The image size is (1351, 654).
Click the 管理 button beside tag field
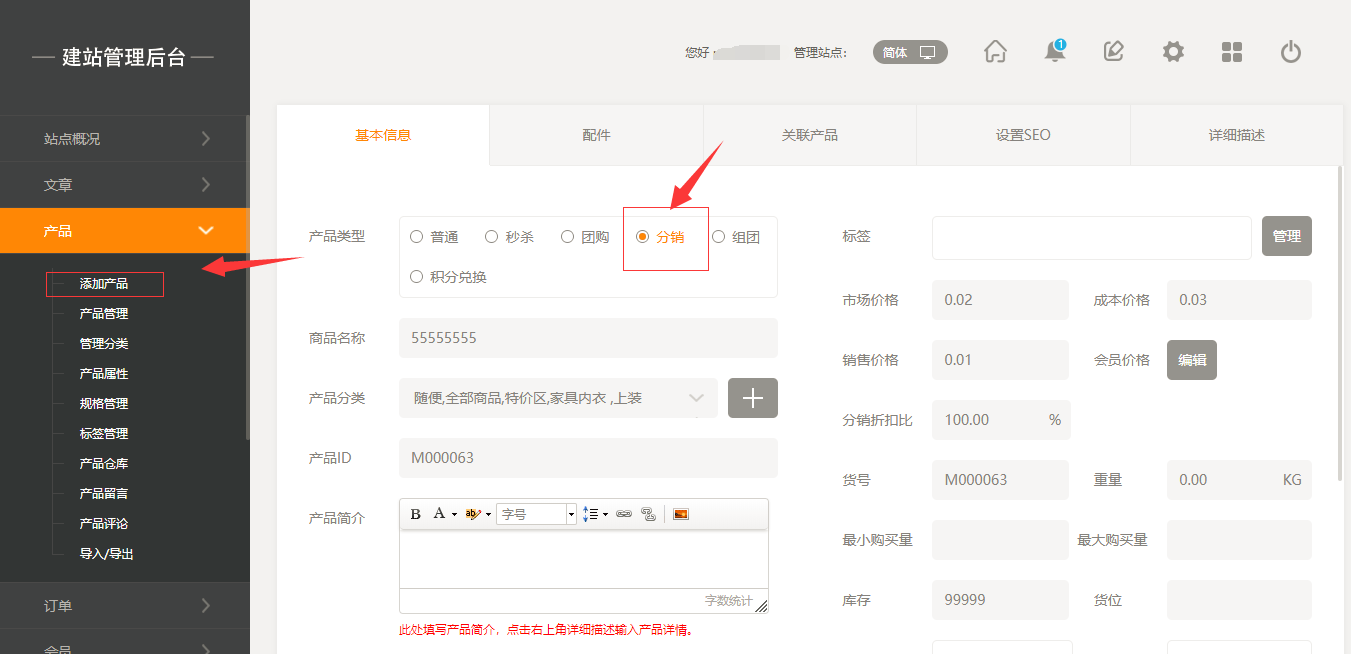(x=1286, y=236)
